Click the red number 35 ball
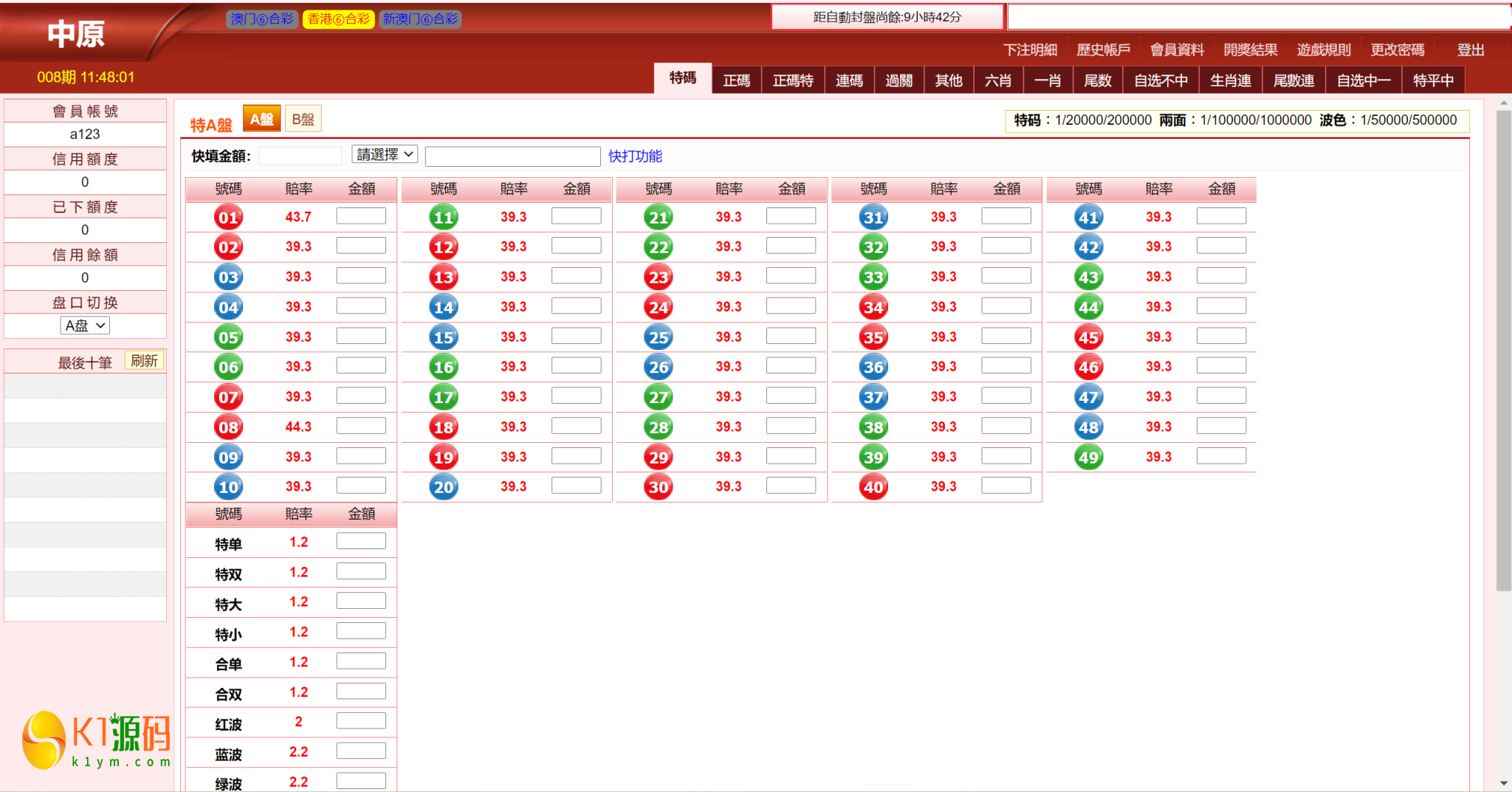Viewport: 1512px width, 792px height. (873, 337)
